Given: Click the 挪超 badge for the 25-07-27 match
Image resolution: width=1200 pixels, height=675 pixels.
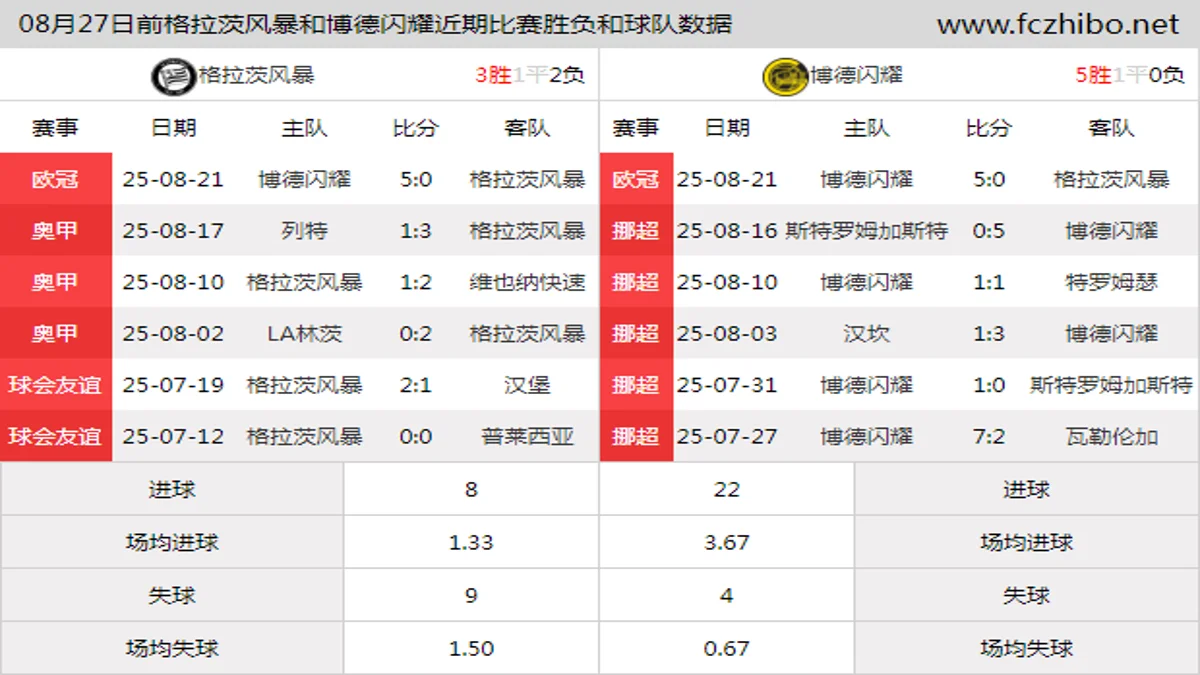Looking at the screenshot, I should (636, 436).
